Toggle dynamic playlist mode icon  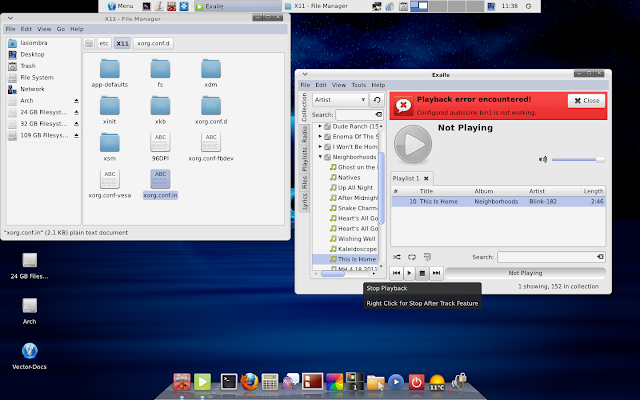click(427, 257)
